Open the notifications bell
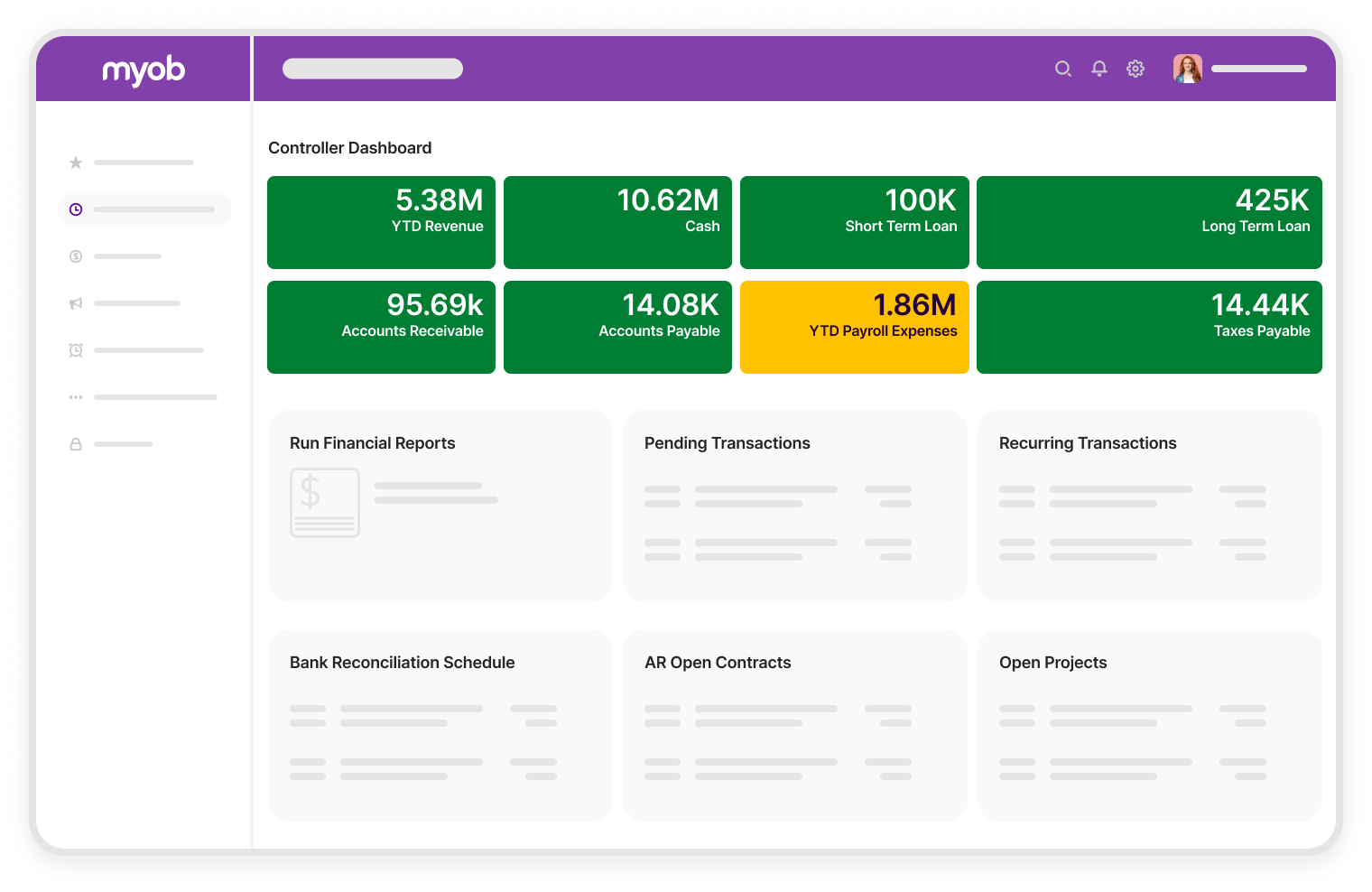The height and width of the screenshot is (892, 1372). (1099, 69)
